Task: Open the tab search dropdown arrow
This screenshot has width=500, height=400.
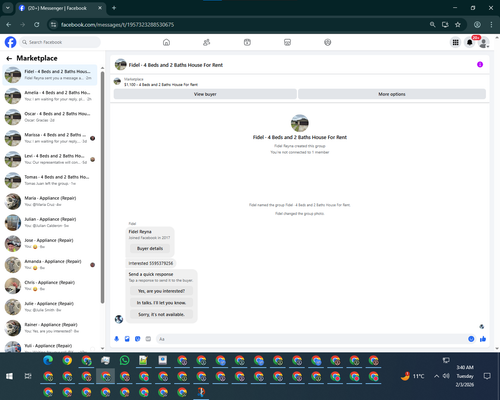Action: coord(7,8)
